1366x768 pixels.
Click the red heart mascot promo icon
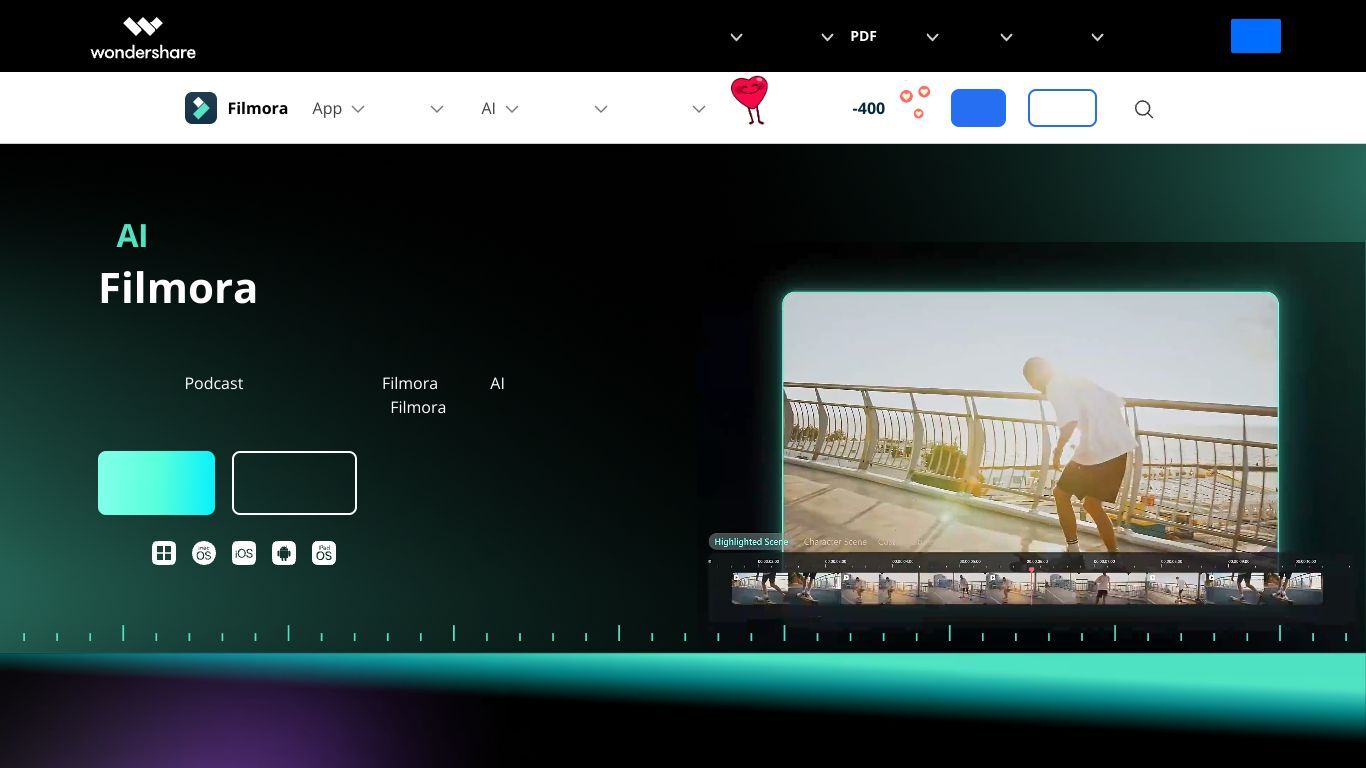tap(750, 100)
